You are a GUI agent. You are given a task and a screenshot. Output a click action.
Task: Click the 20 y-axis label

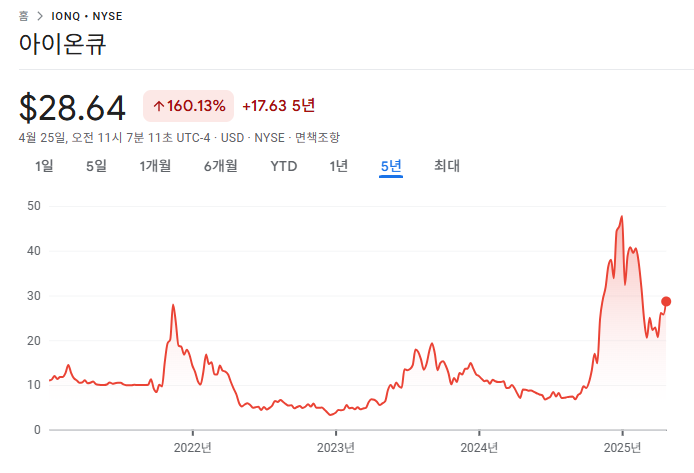point(34,341)
